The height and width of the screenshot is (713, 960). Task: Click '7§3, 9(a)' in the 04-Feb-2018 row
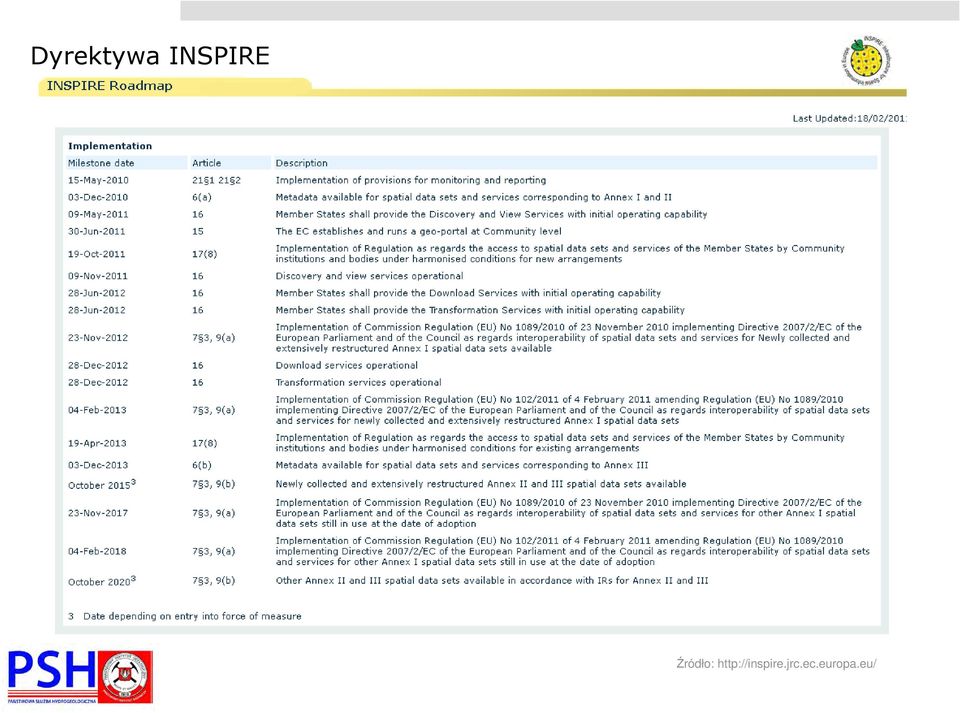click(213, 551)
